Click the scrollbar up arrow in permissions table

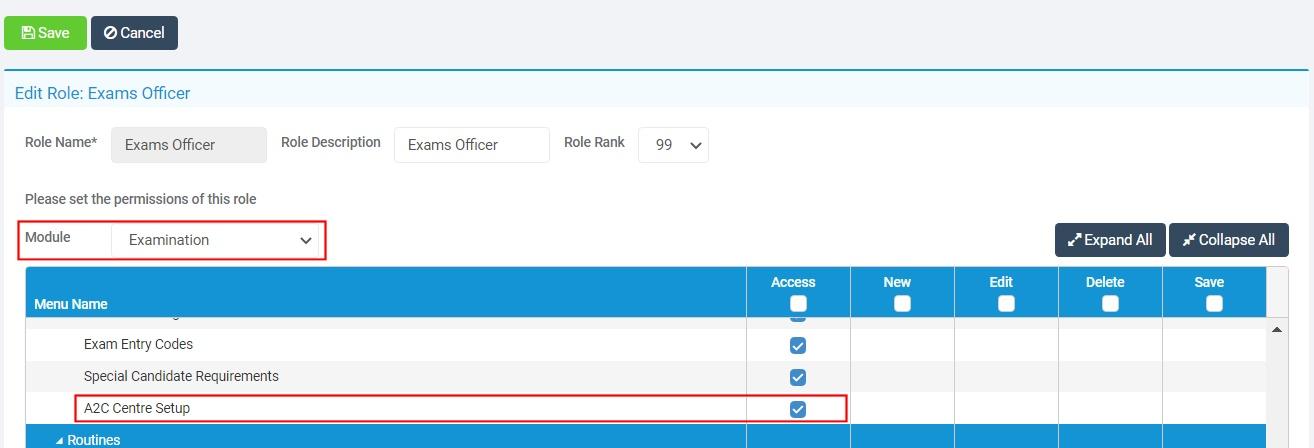click(x=1276, y=329)
